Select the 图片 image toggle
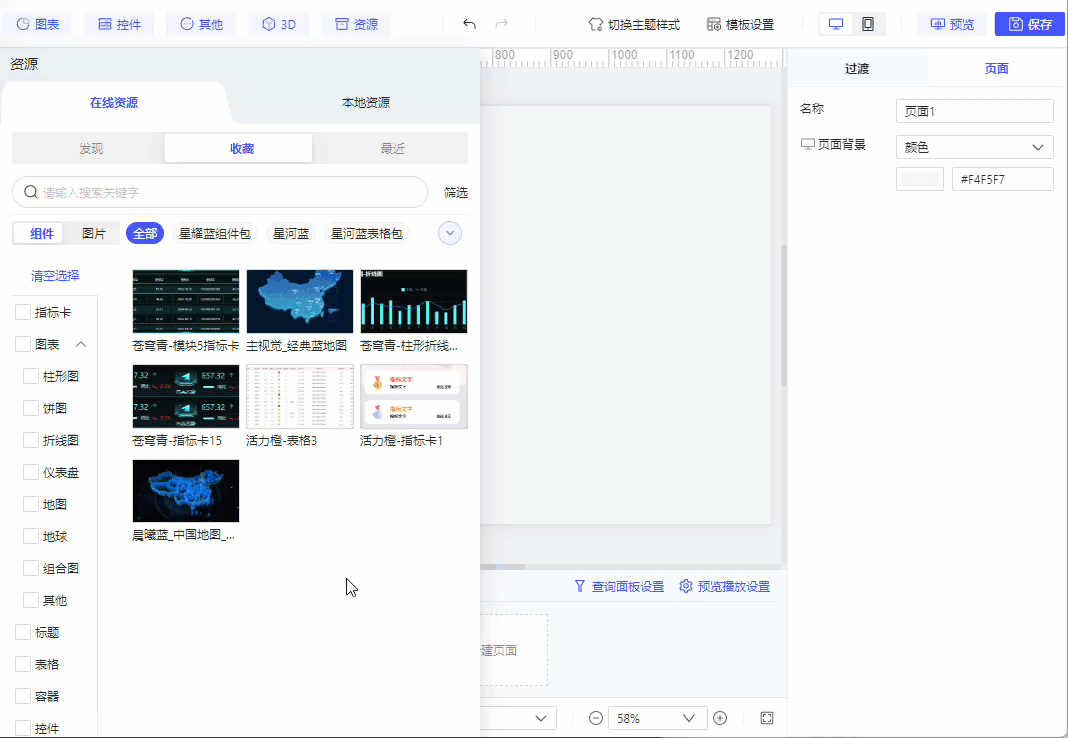This screenshot has width=1068, height=738. coord(93,234)
